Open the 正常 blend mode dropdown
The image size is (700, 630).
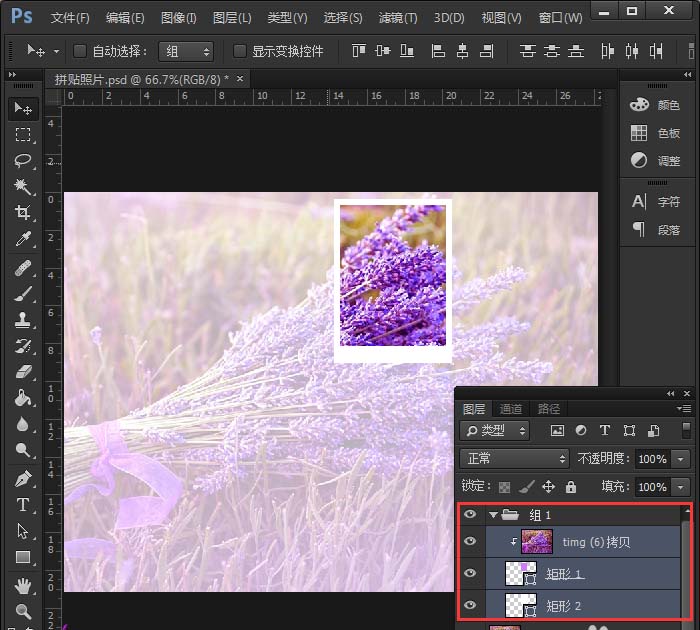pos(514,459)
